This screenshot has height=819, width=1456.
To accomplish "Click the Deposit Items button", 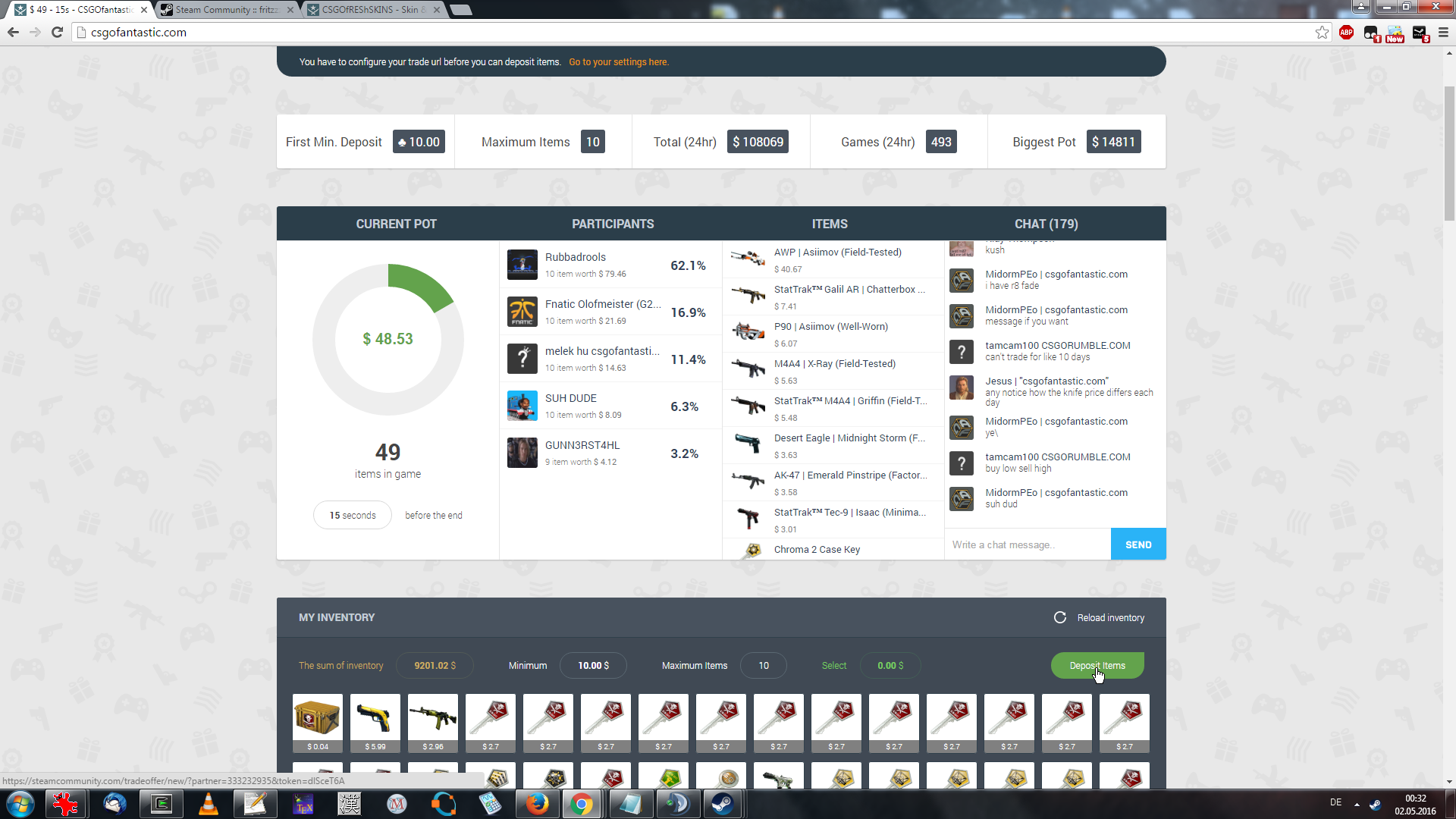I will click(x=1097, y=666).
